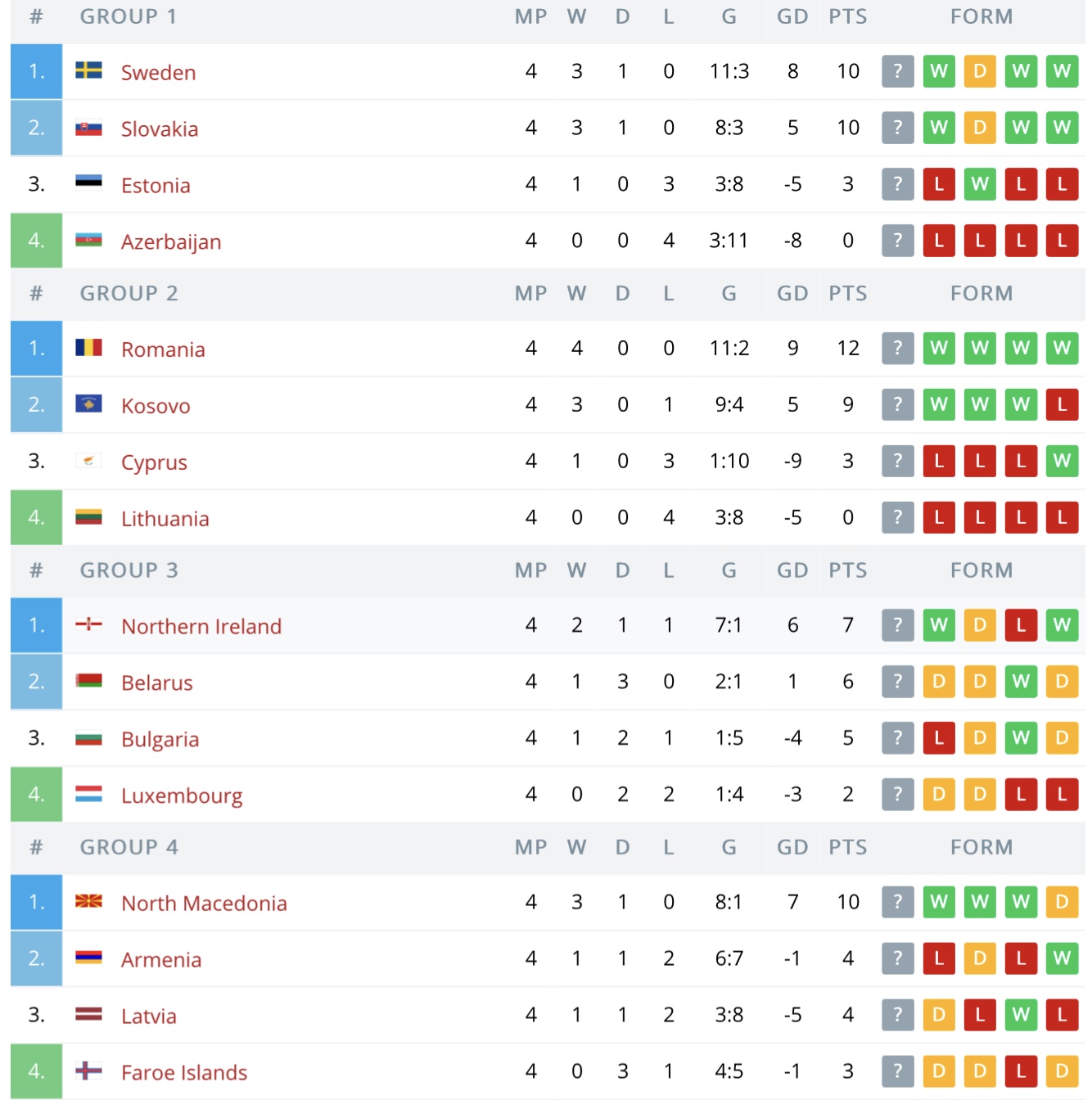Open the Azerbaijan team page

(171, 242)
